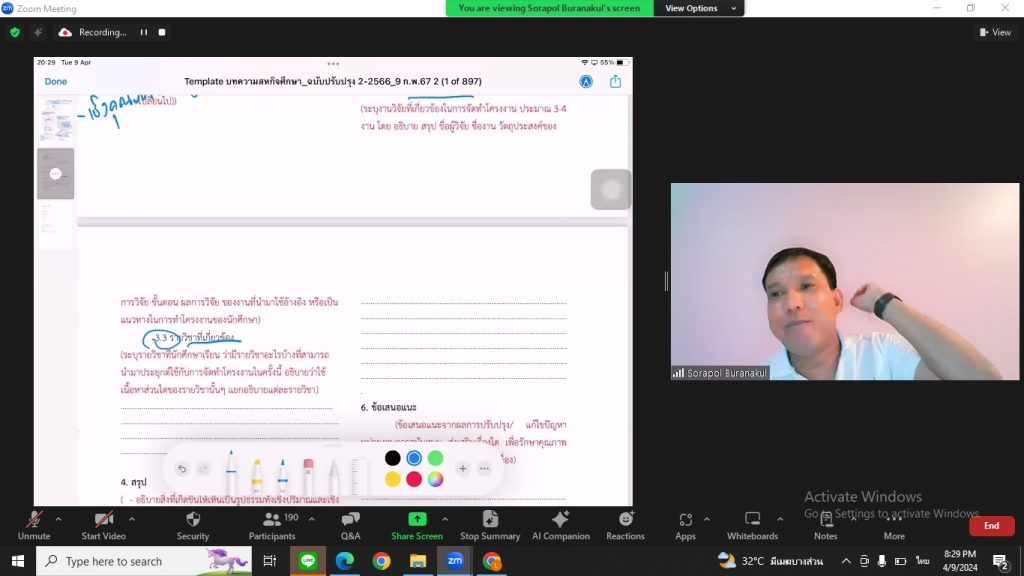
Task: Expand share options arrow next to Share Screen
Action: point(445,519)
